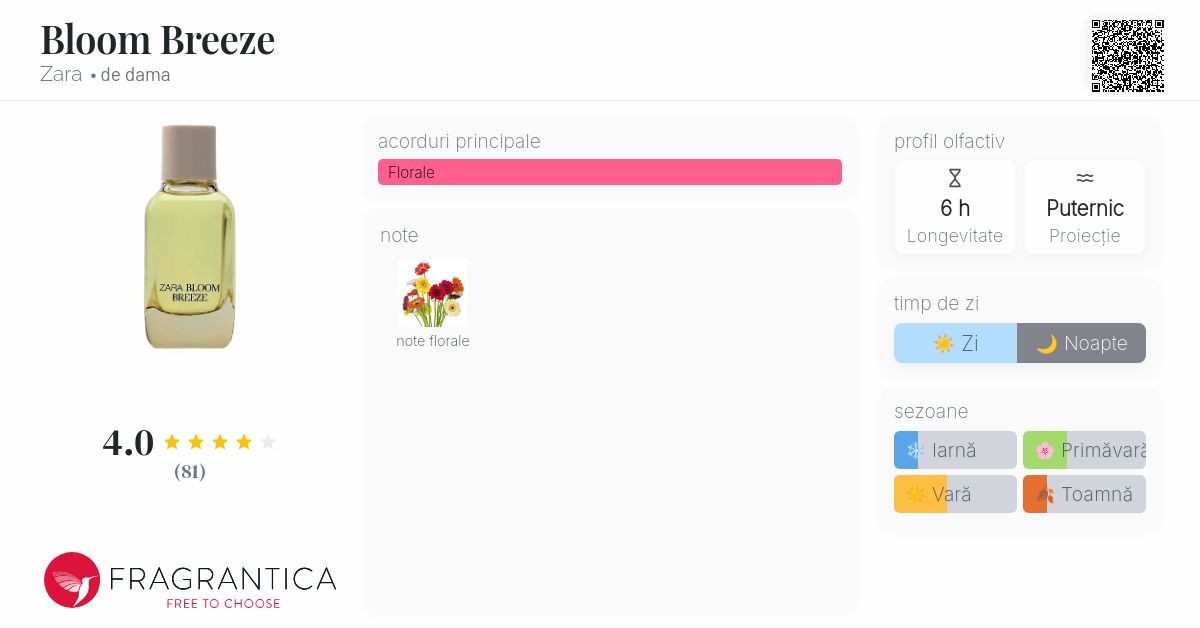Click the Bloom Breeze bottle image
Screen dimensions: 1200x628
pos(190,237)
